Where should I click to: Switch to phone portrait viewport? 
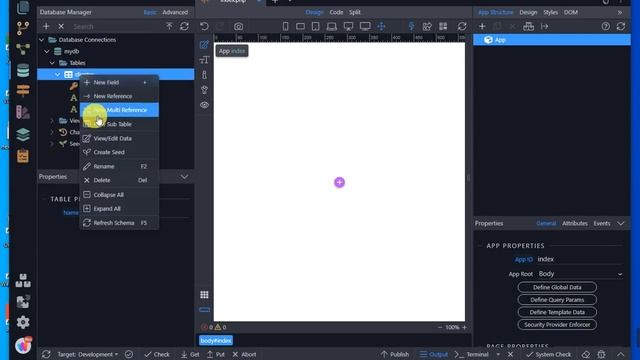(285, 27)
